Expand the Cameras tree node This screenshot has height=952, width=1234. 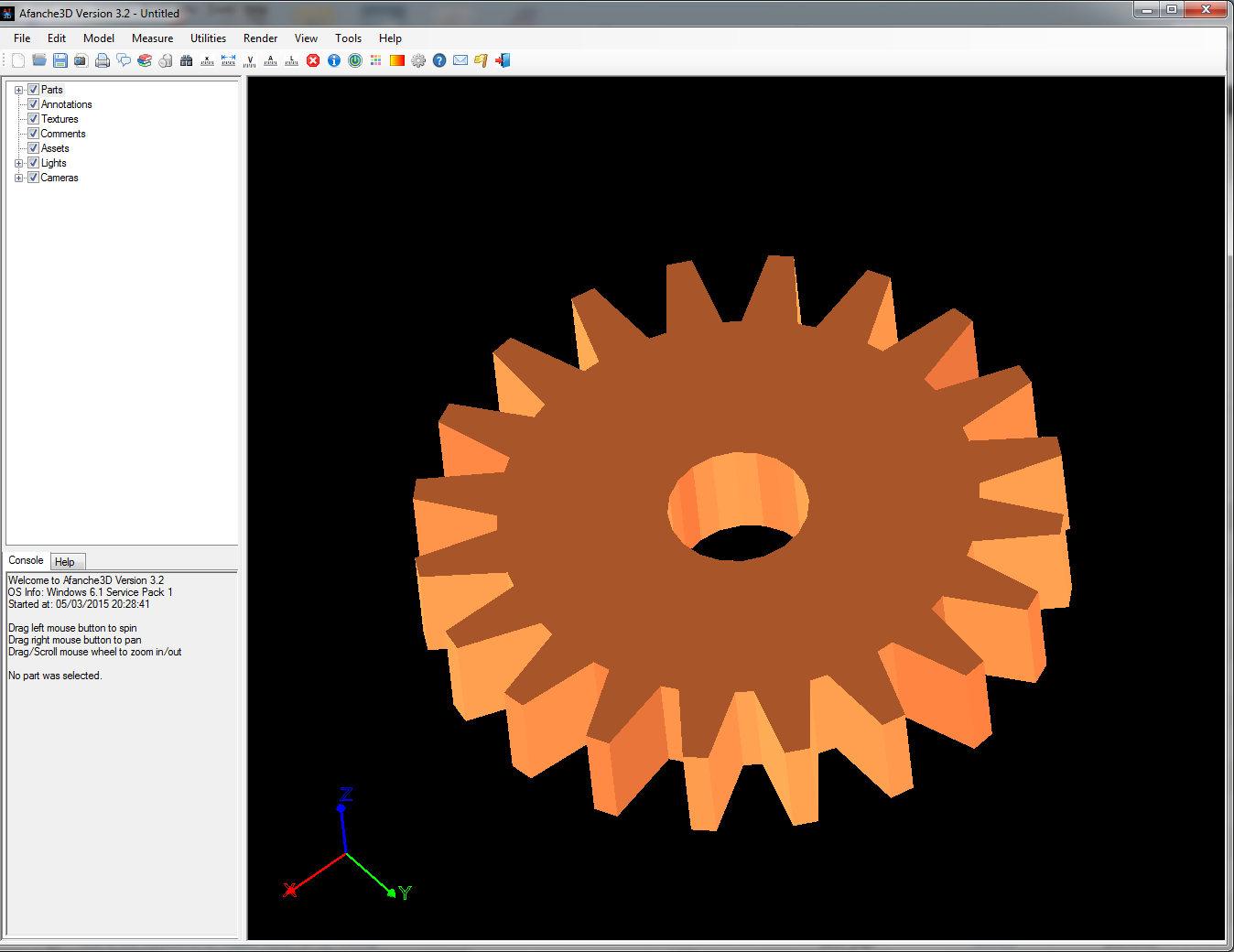click(18, 178)
